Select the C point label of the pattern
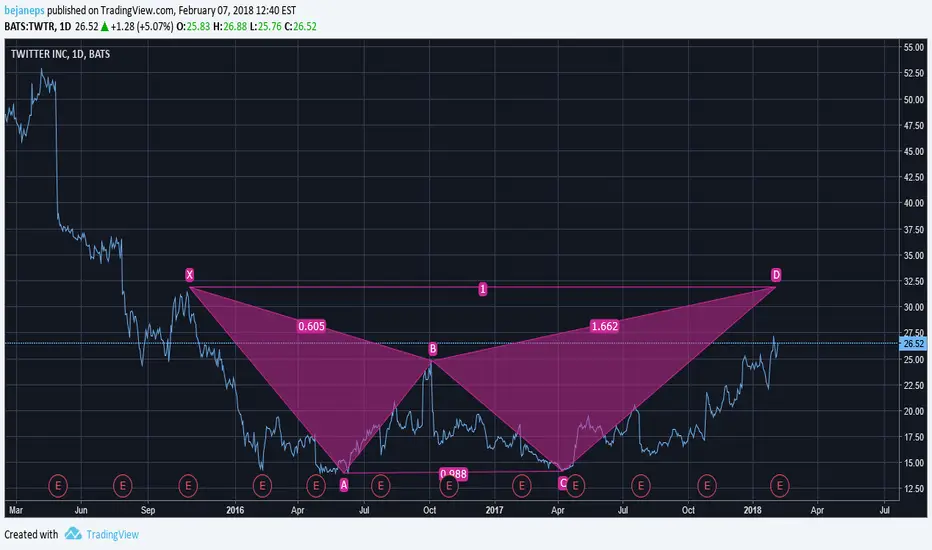Screen dimensions: 932x550 click(563, 483)
